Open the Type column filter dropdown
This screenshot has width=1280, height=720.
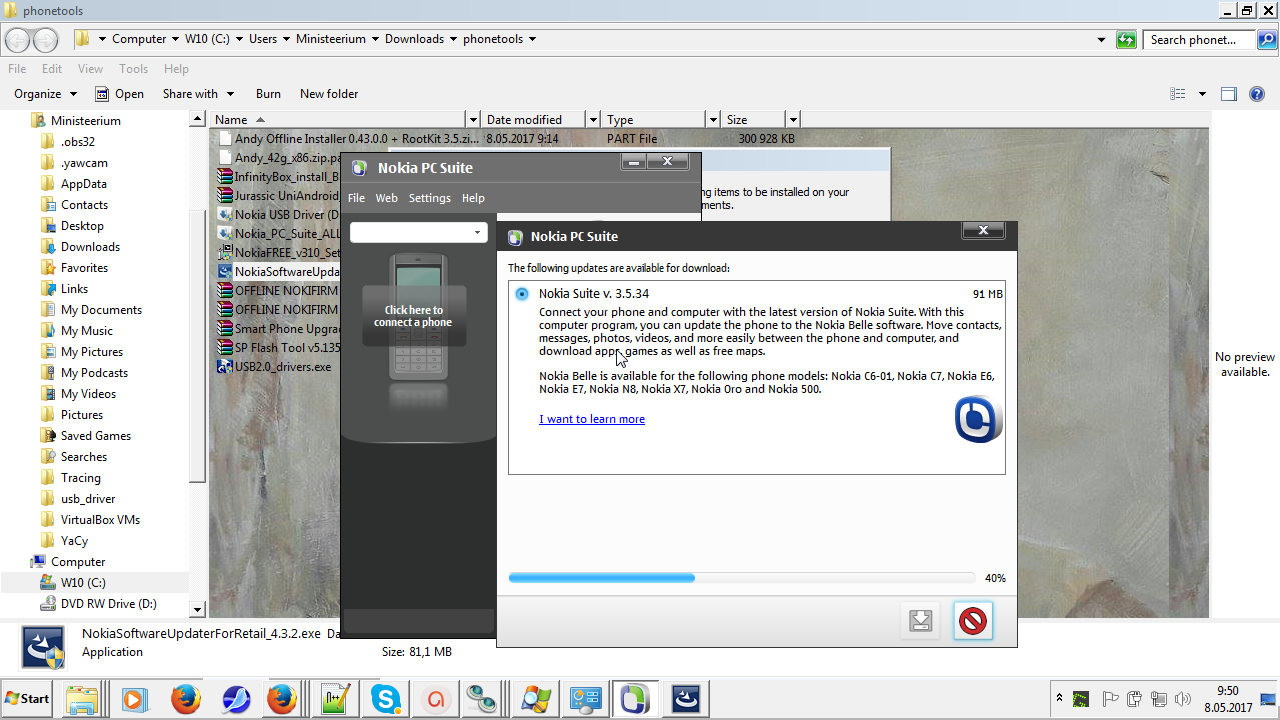(x=713, y=120)
